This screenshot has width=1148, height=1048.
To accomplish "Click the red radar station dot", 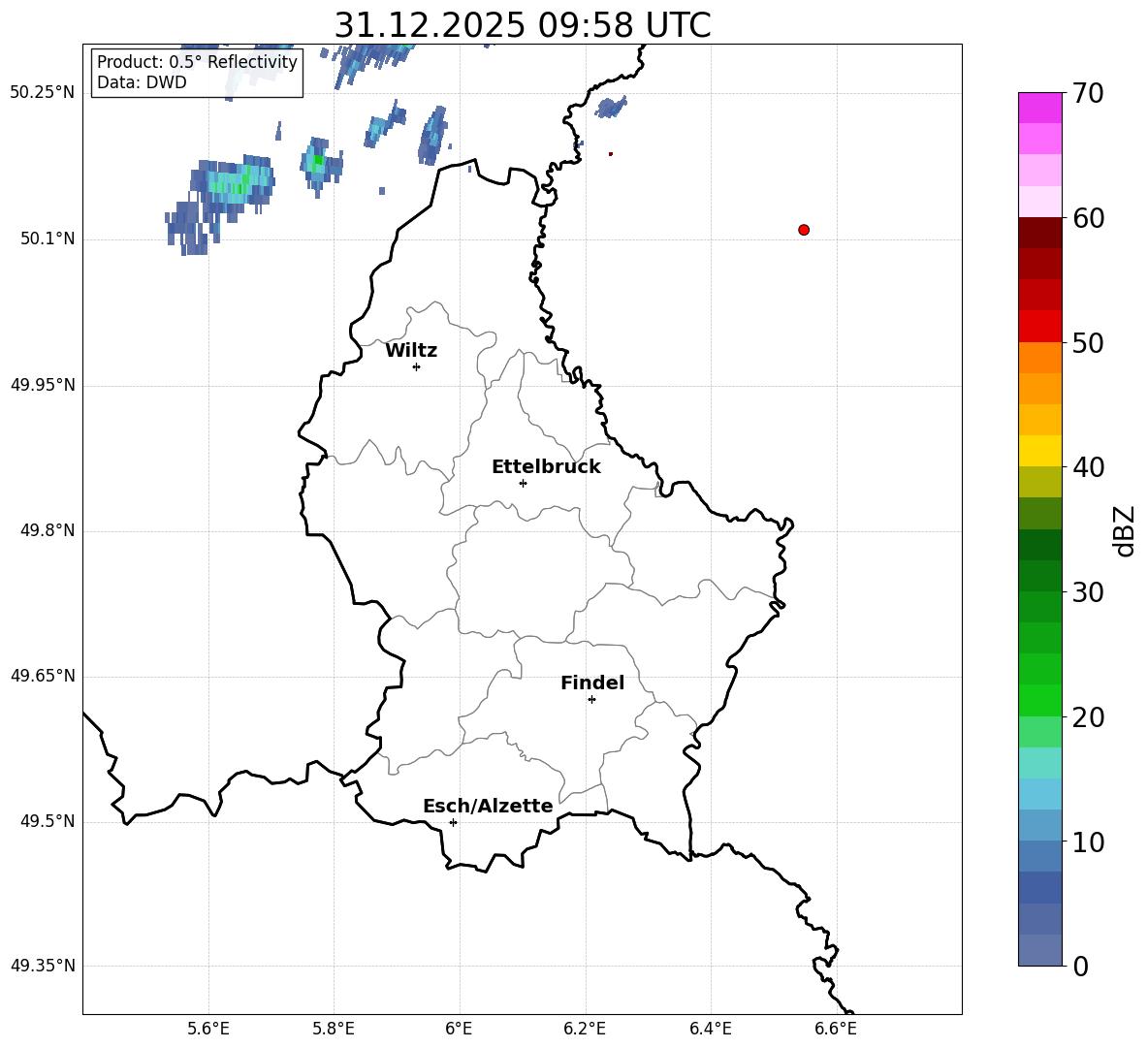I will pos(804,230).
